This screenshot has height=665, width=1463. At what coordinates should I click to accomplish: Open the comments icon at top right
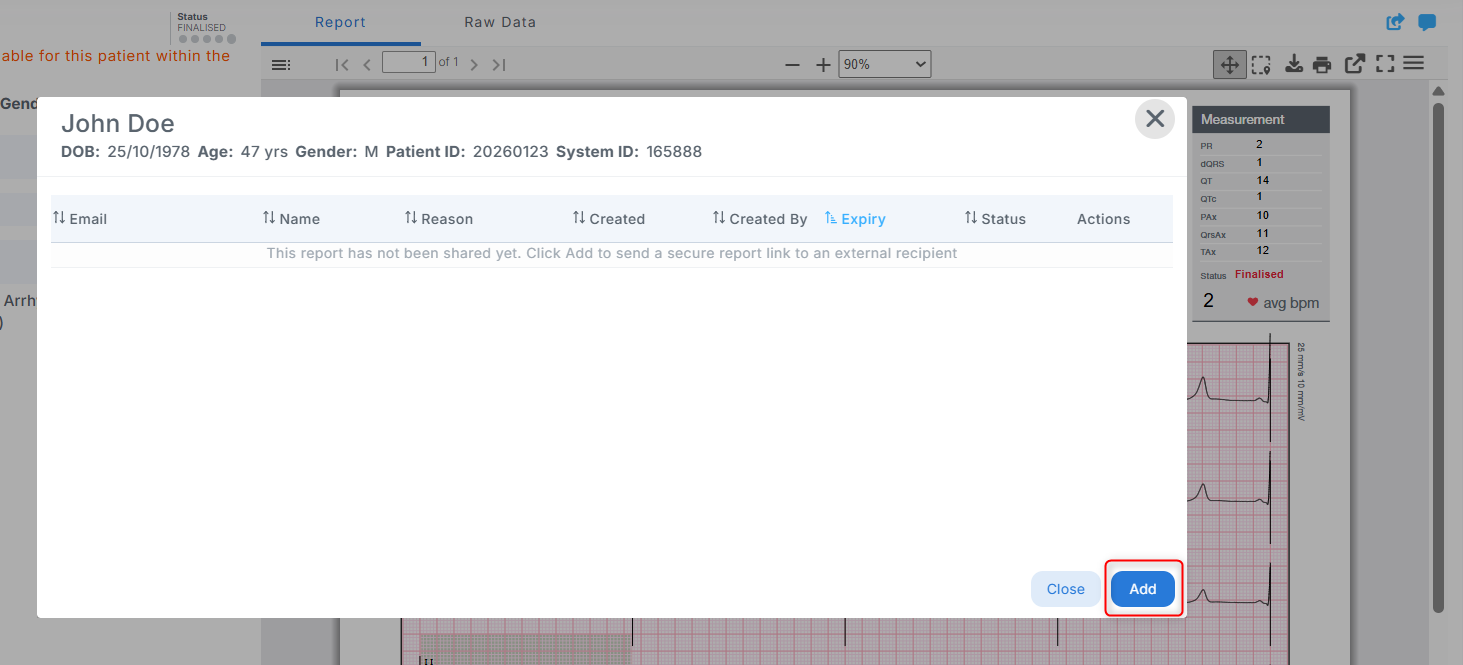pyautogui.click(x=1426, y=21)
